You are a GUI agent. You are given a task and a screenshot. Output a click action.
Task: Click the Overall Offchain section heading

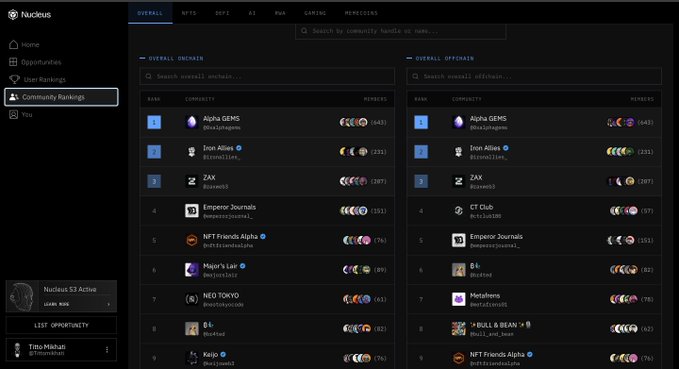(x=444, y=58)
